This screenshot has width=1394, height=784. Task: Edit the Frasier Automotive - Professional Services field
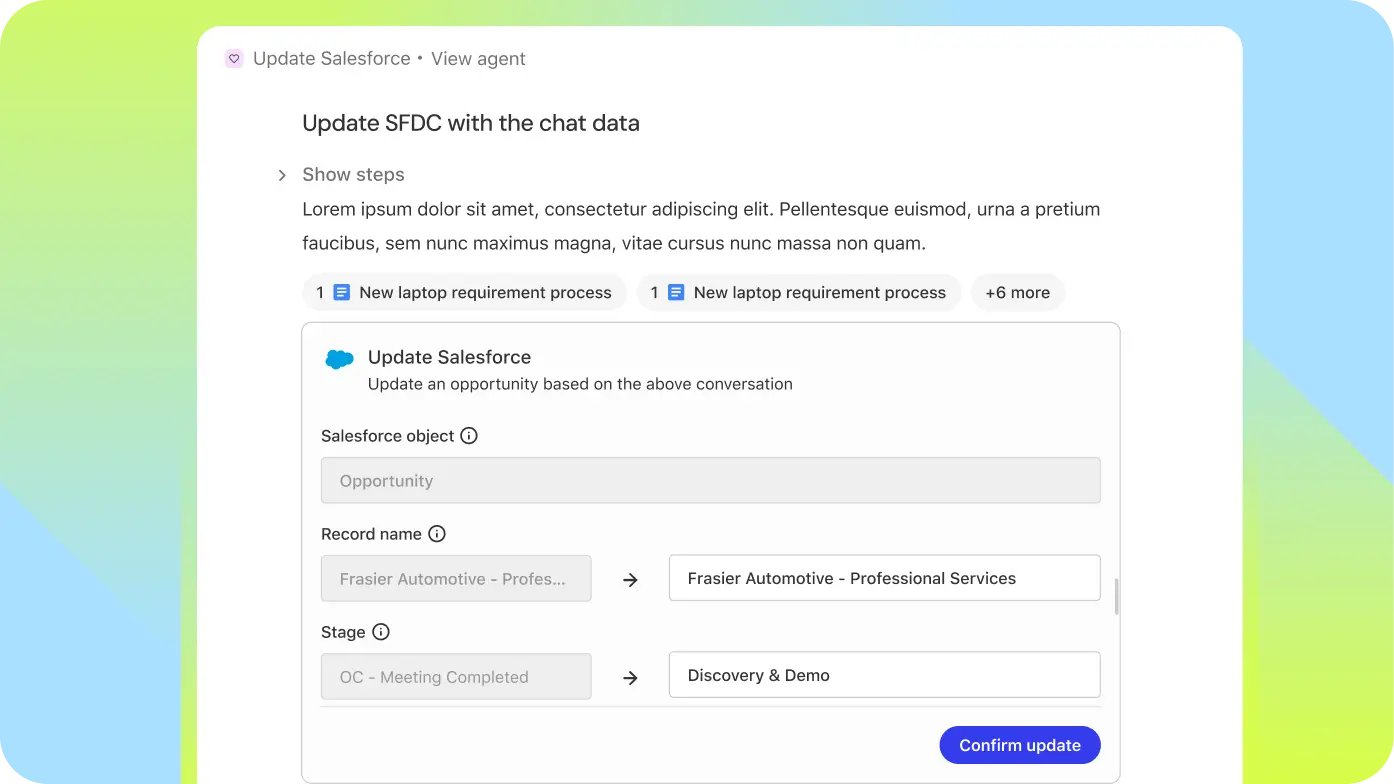[x=885, y=578]
